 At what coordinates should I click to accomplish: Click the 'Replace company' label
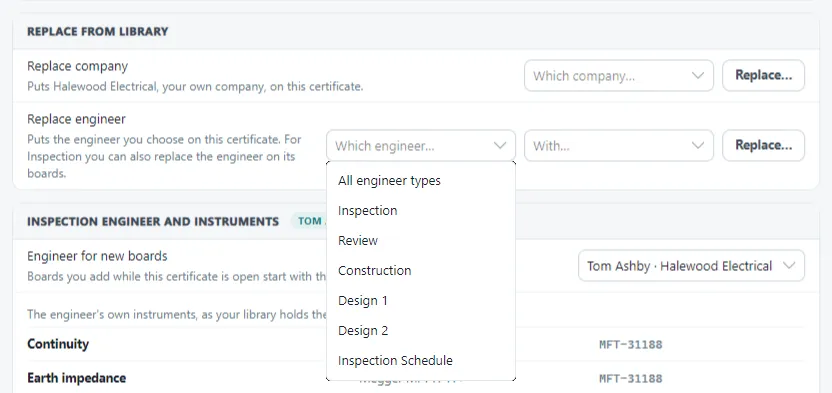(77, 66)
